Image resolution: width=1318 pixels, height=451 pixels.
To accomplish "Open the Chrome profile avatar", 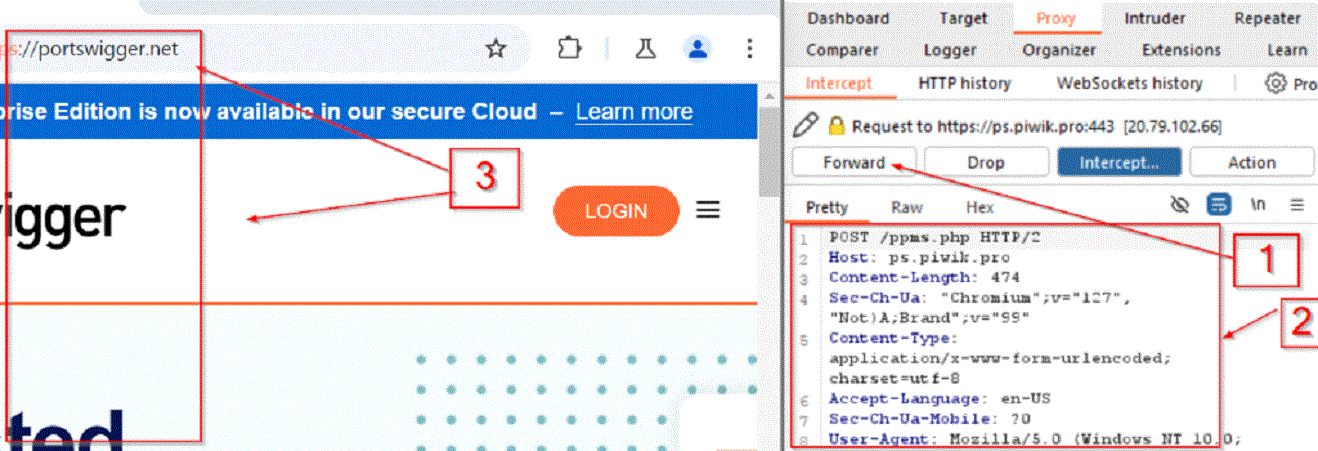I will 698,48.
